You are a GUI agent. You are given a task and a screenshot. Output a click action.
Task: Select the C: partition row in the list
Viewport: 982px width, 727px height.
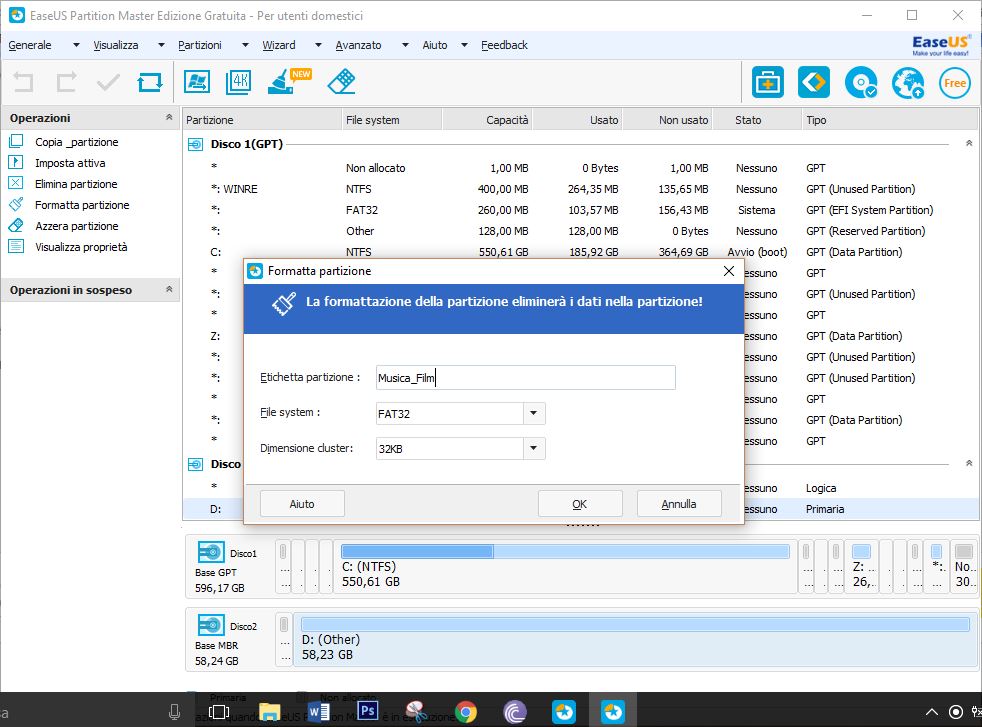coord(580,252)
